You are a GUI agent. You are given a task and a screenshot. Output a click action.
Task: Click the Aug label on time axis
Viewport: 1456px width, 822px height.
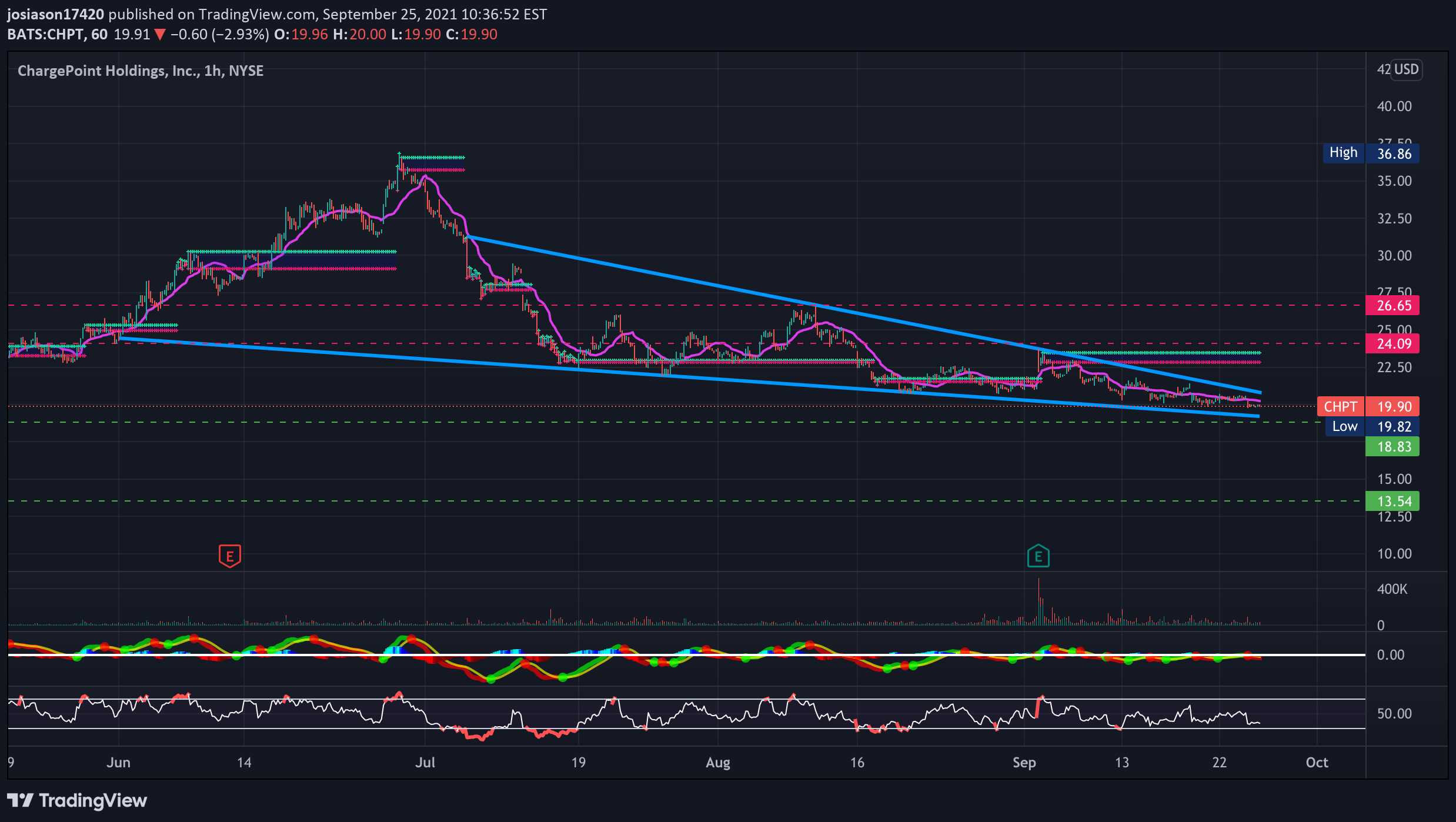tap(718, 763)
